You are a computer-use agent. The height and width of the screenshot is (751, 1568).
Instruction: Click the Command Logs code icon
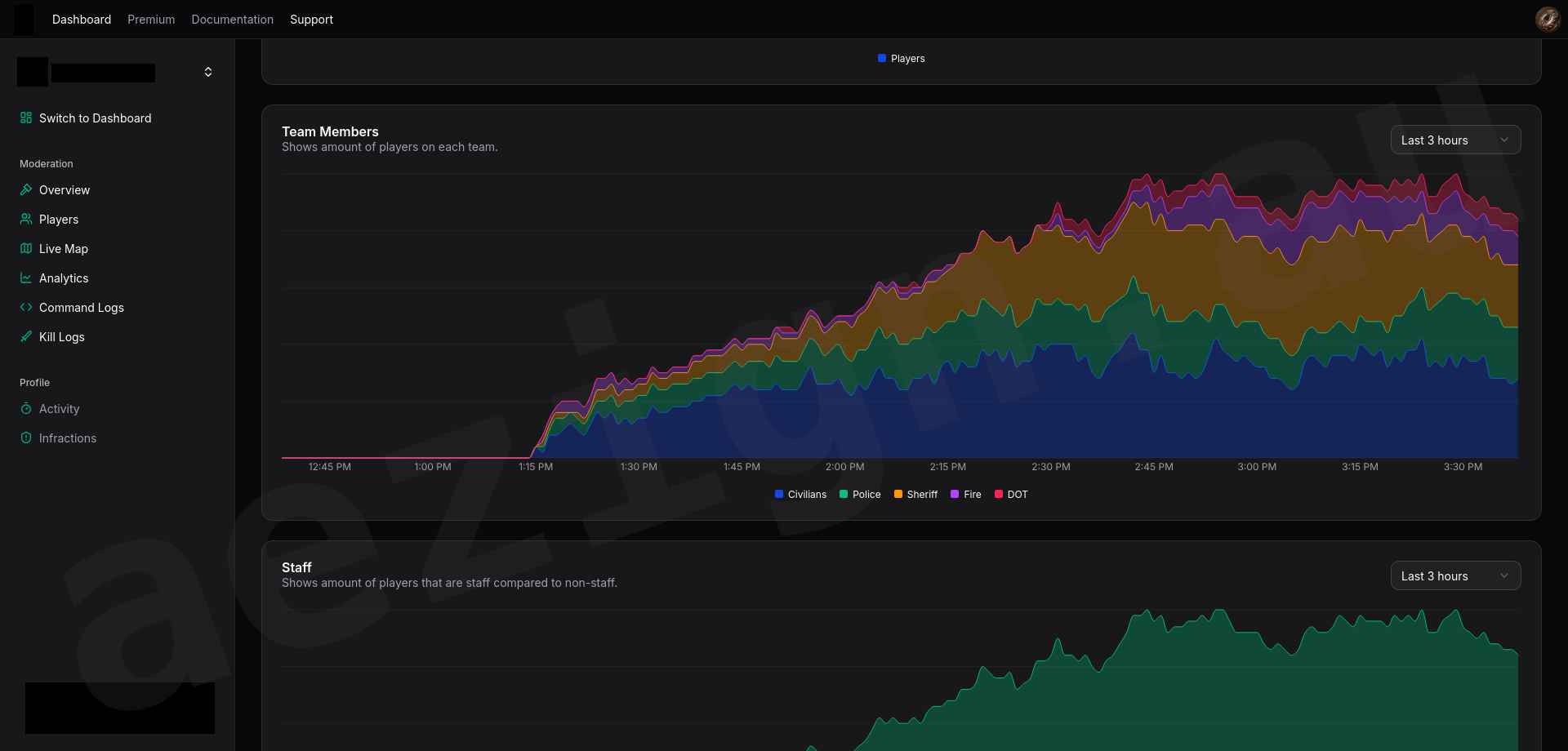pos(26,308)
